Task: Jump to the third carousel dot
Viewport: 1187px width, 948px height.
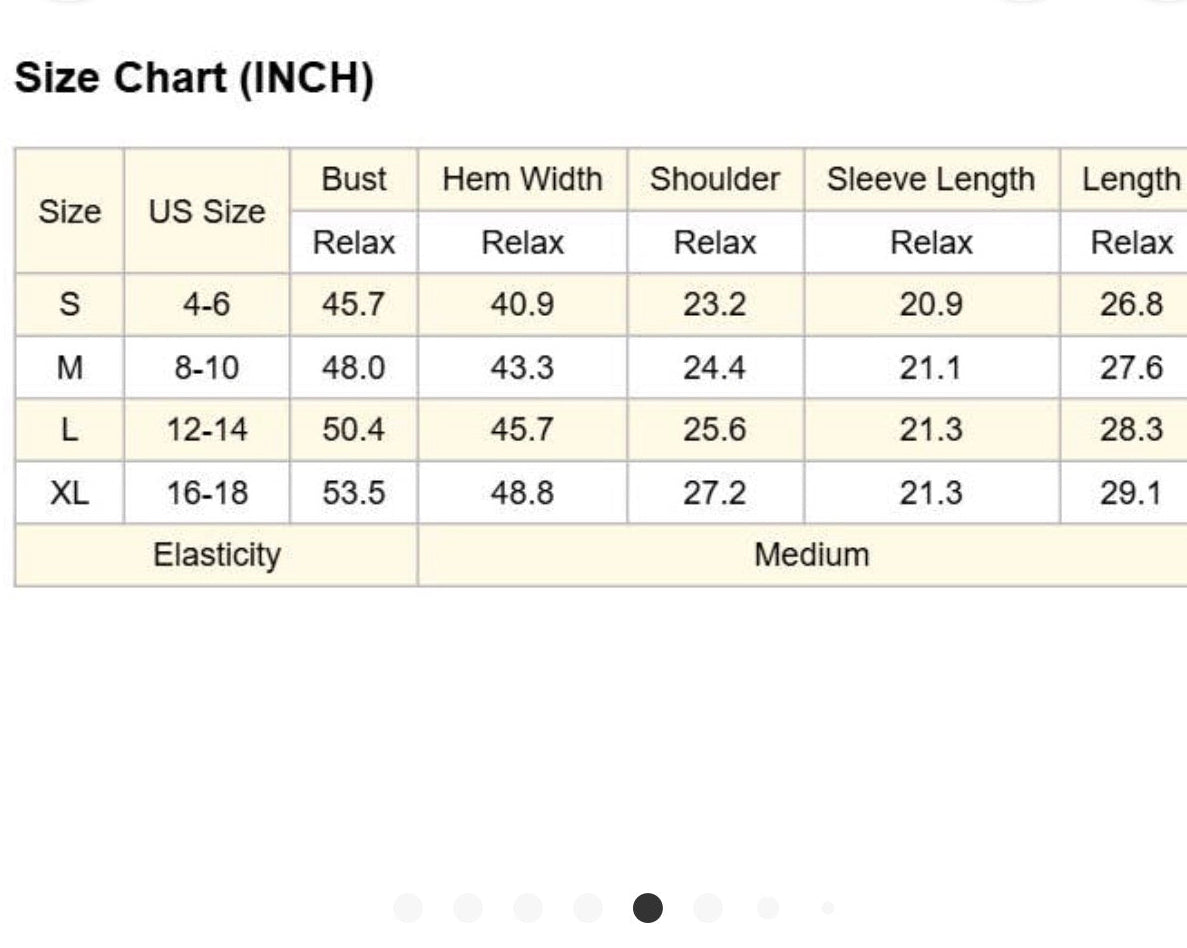Action: click(x=528, y=907)
